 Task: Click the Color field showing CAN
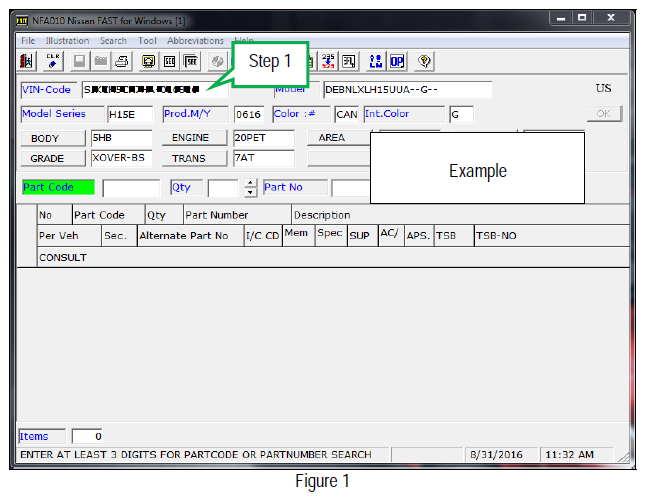pos(346,114)
